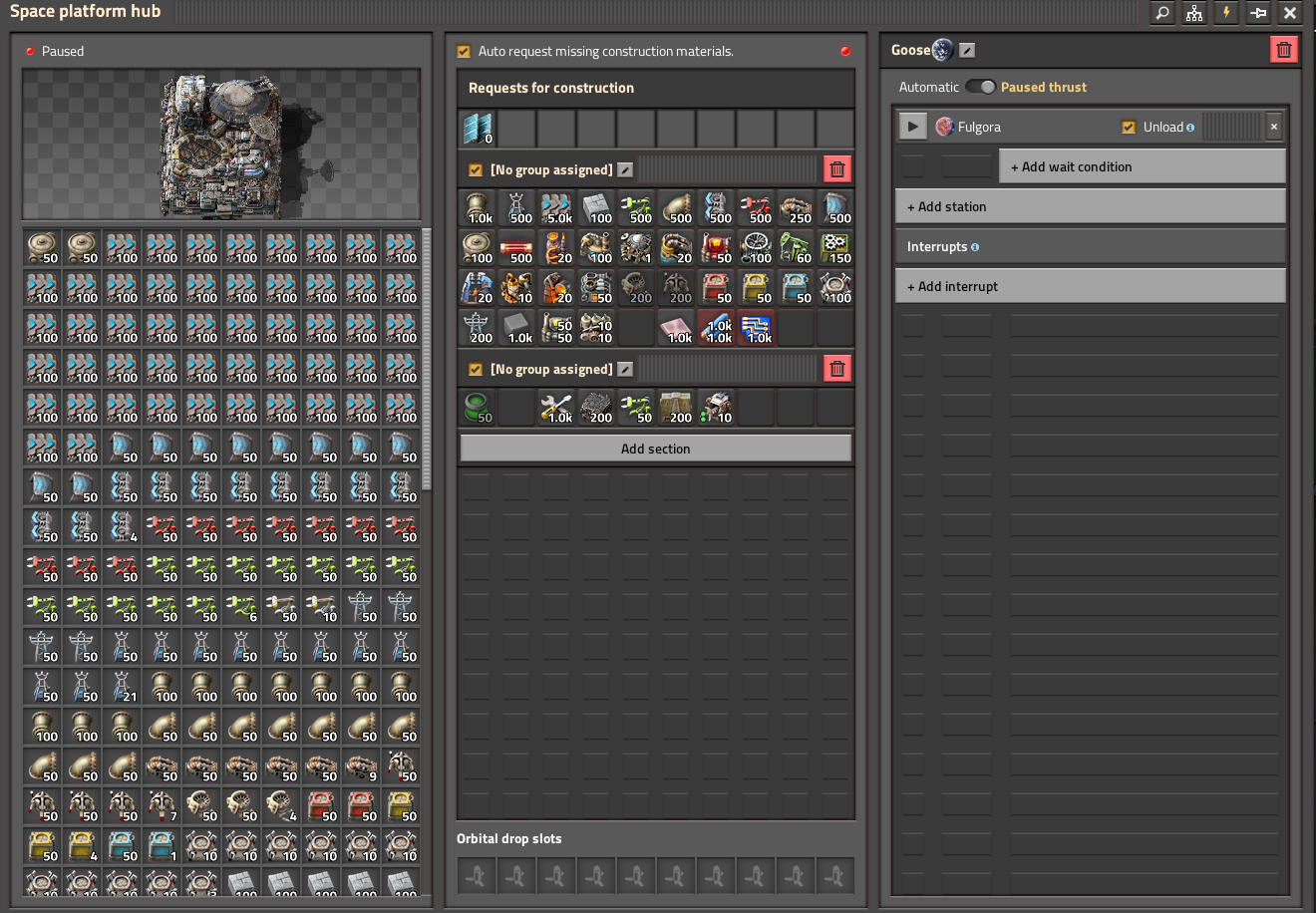This screenshot has width=1316, height=913.
Task: Edit group name of the repair pack section
Action: click(625, 369)
